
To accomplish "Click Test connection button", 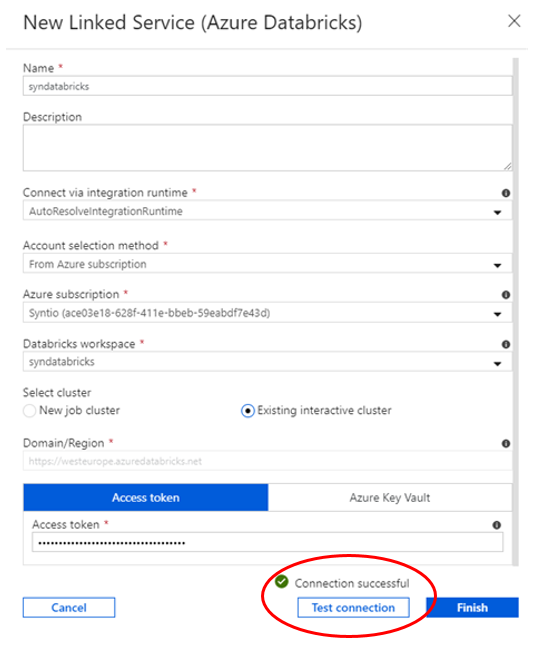I will (353, 608).
